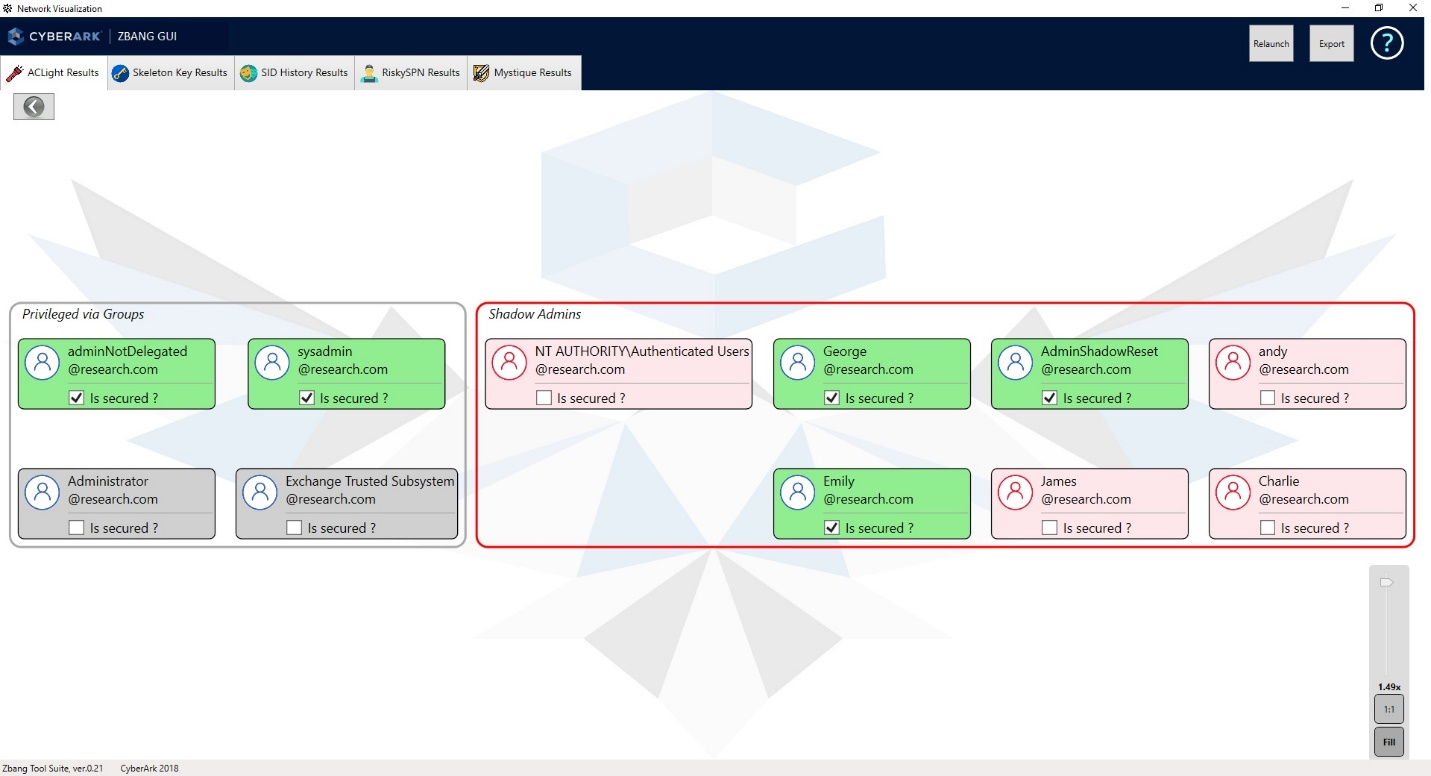Screen dimensions: 1431x776
Task: Uncheck Is secured for AdminShadowReset
Action: coord(1049,398)
